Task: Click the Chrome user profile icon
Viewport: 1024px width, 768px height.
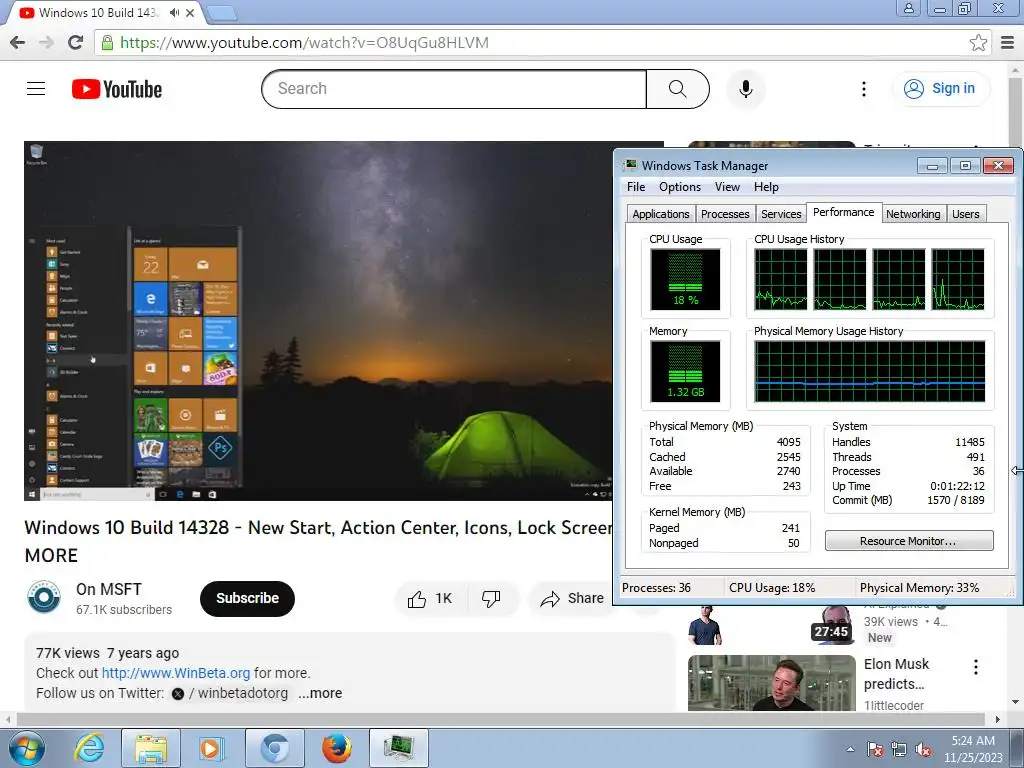Action: (x=908, y=8)
